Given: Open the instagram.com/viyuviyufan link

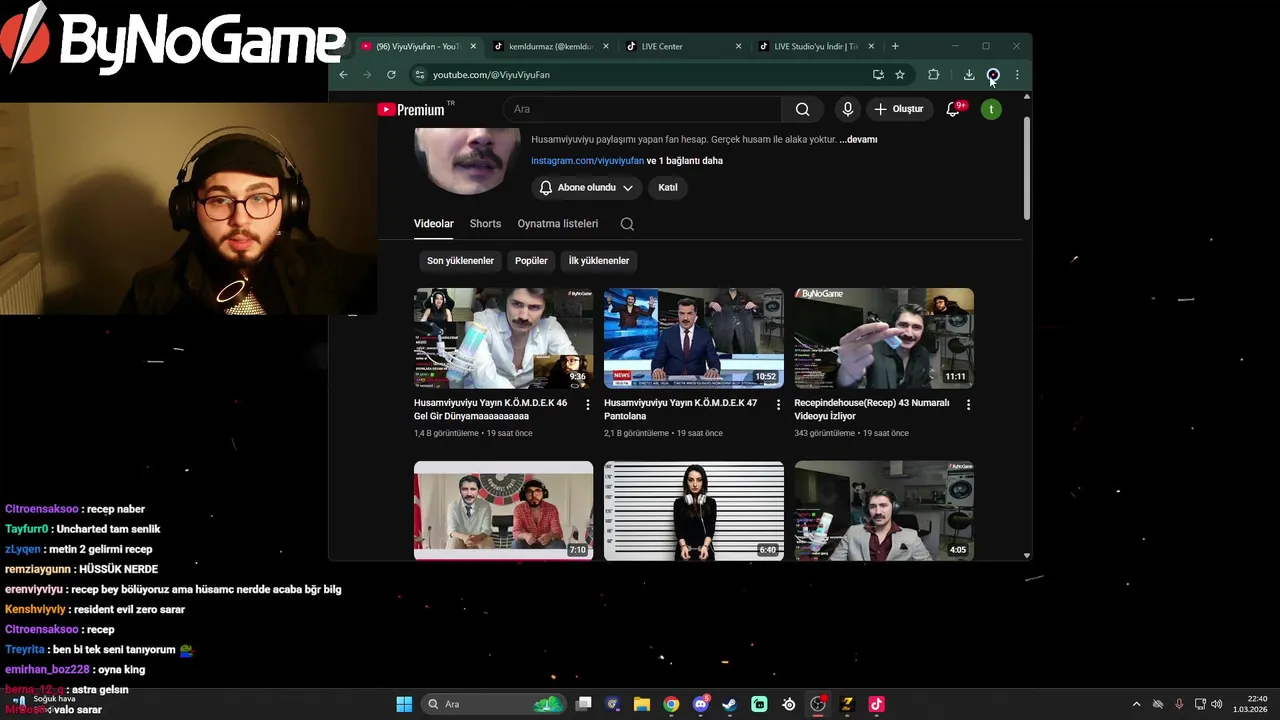Looking at the screenshot, I should coord(587,161).
